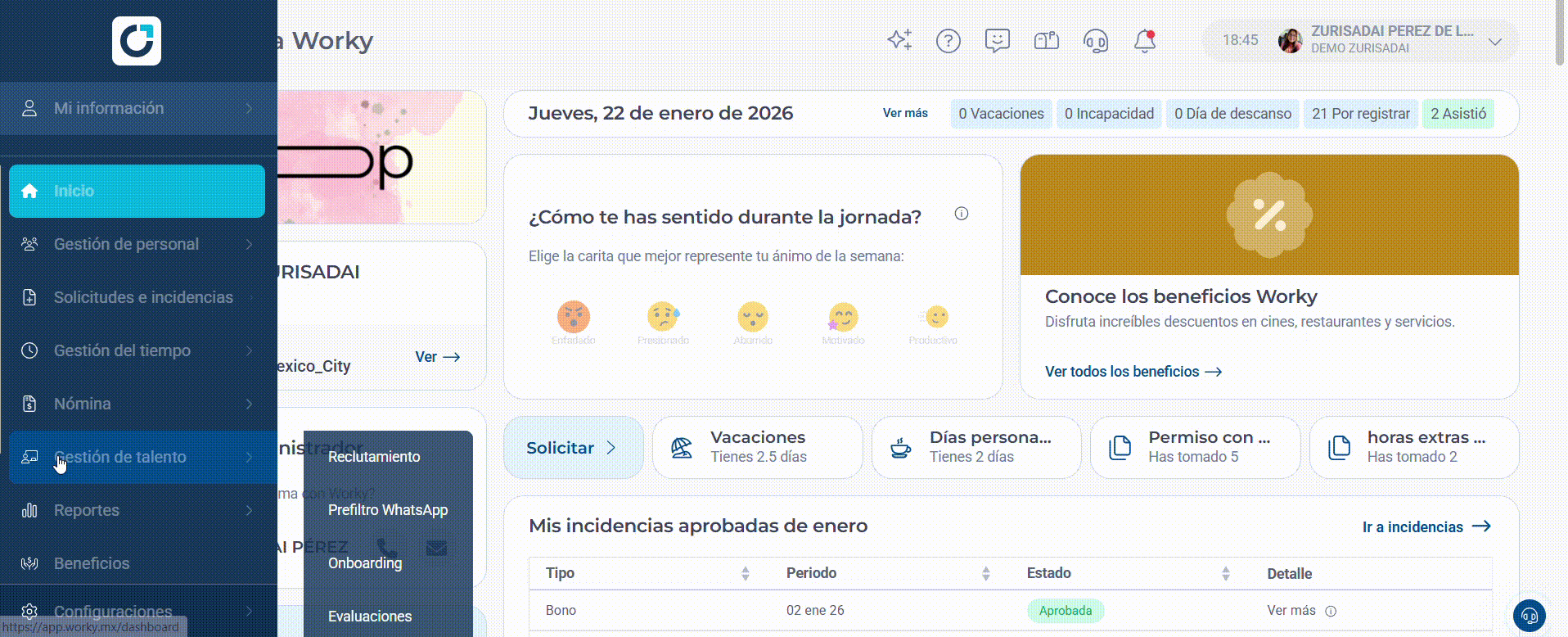Open Mi información menu
This screenshot has width=1568, height=637.
[138, 108]
